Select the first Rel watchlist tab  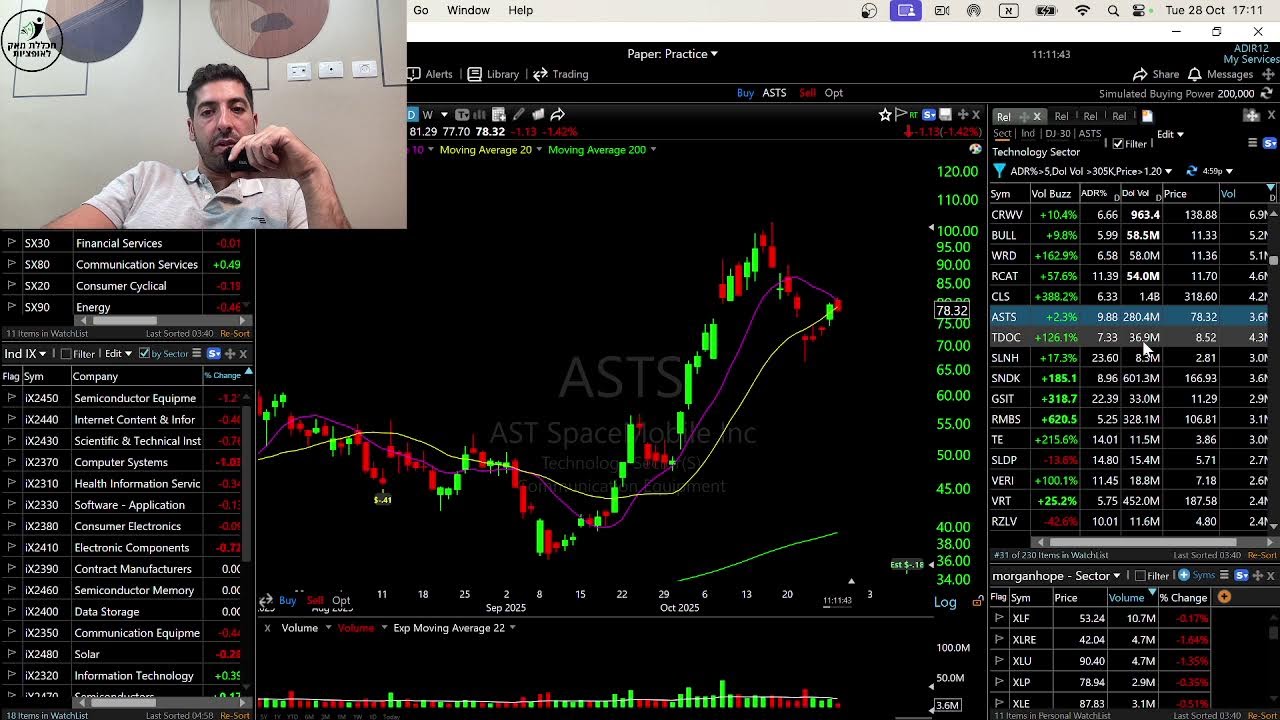point(1004,116)
